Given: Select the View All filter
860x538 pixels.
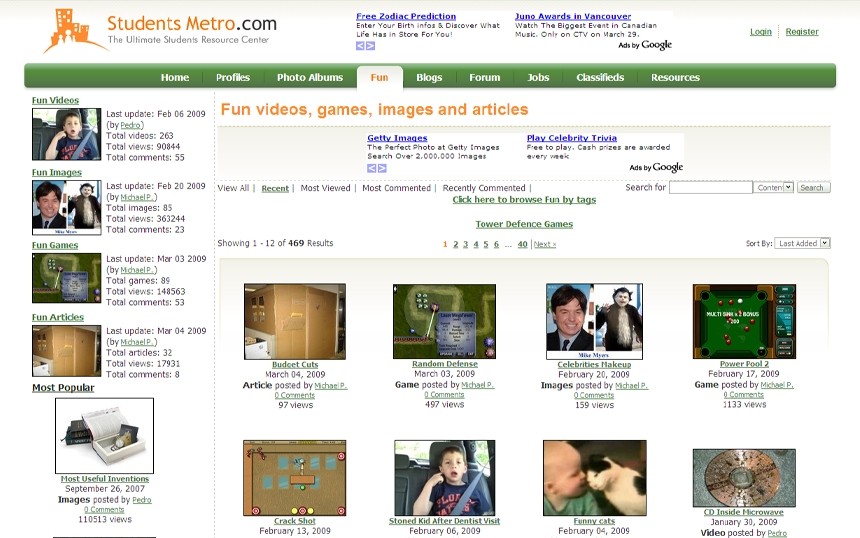Looking at the screenshot, I should [233, 188].
